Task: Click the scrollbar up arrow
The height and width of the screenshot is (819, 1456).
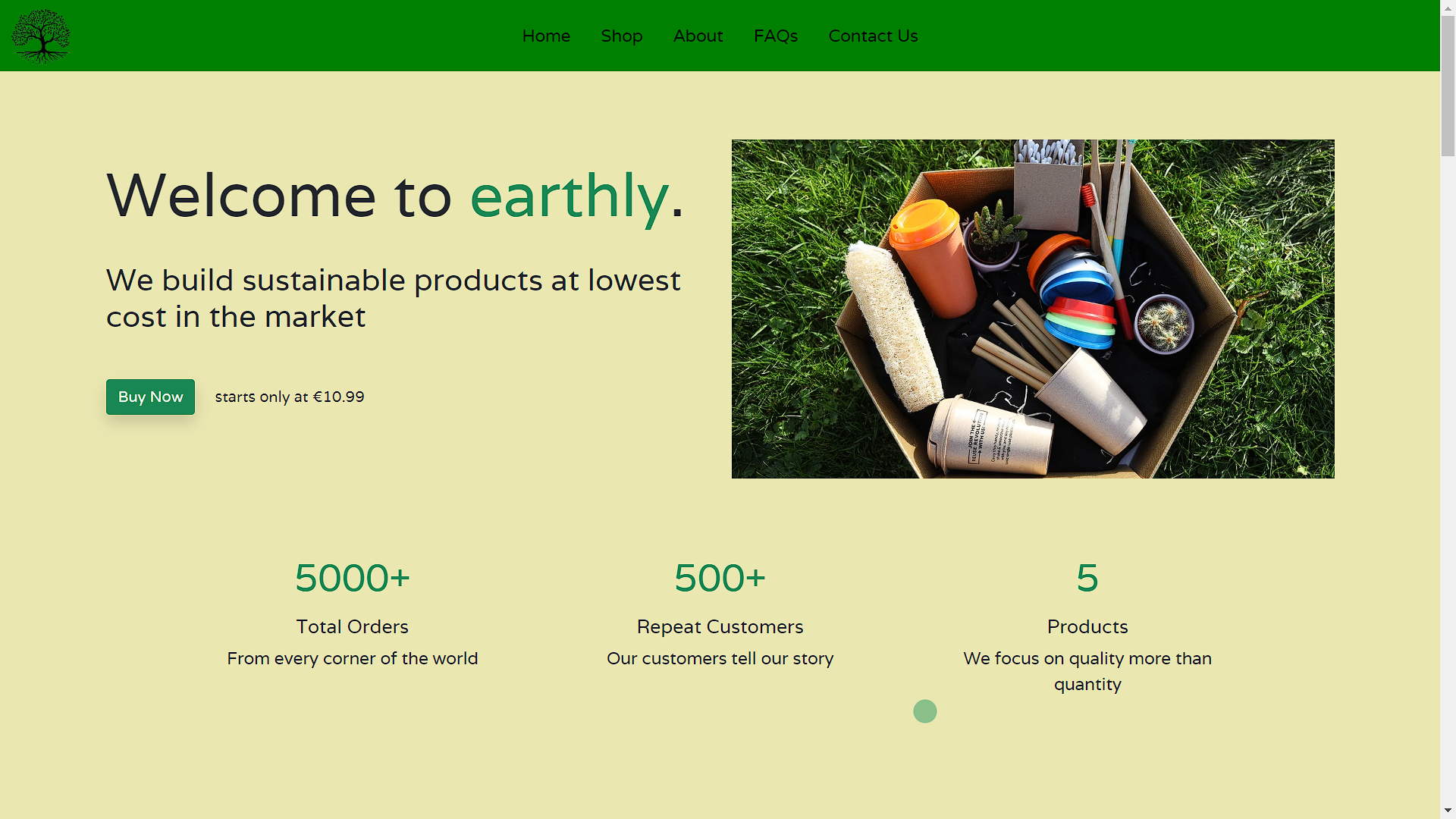Action: click(x=1448, y=8)
